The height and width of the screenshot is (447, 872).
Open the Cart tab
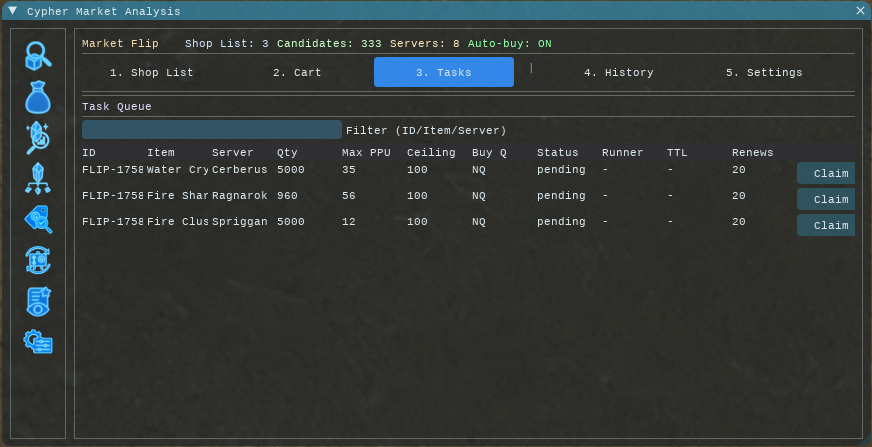tap(294, 73)
